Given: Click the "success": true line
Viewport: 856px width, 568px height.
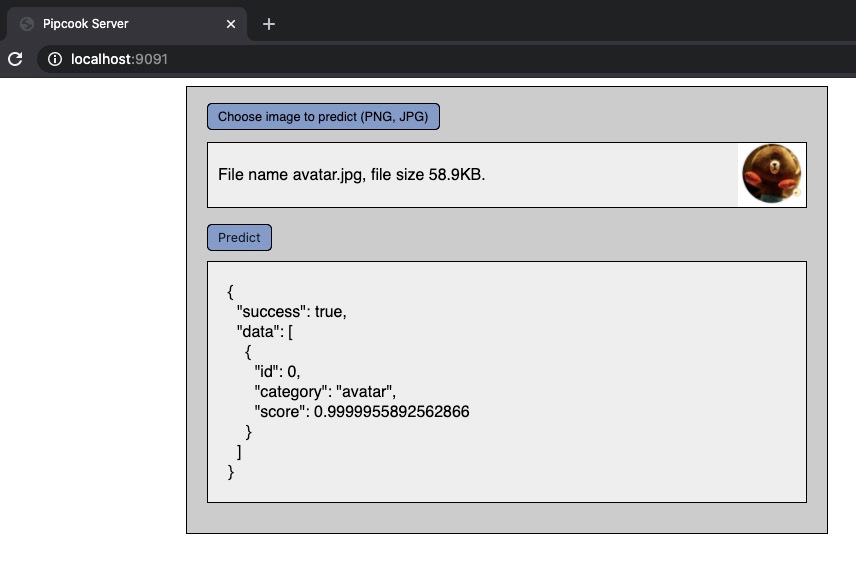Looking at the screenshot, I should tap(291, 312).
